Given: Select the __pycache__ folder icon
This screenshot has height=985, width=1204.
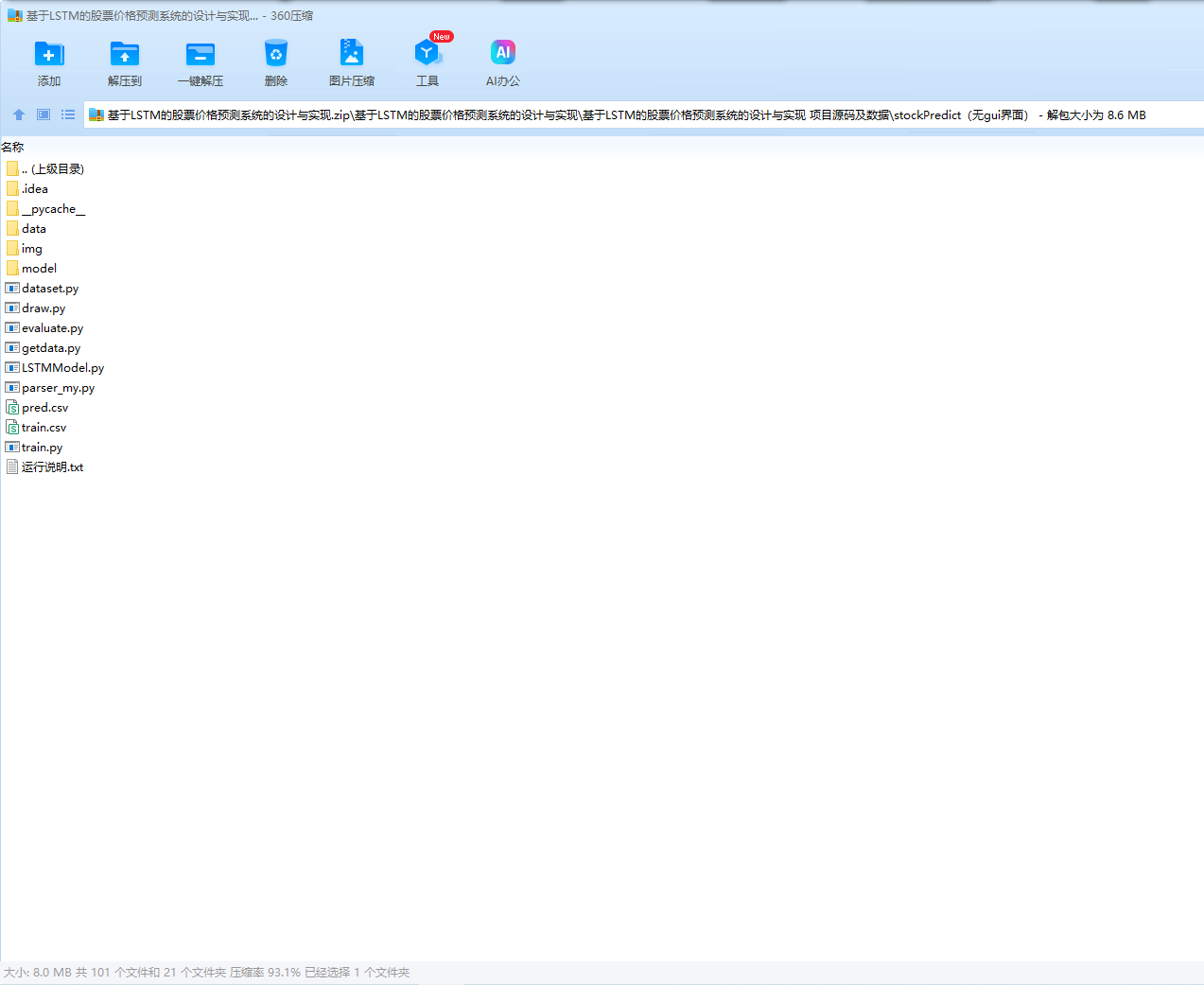Looking at the screenshot, I should click(x=12, y=209).
